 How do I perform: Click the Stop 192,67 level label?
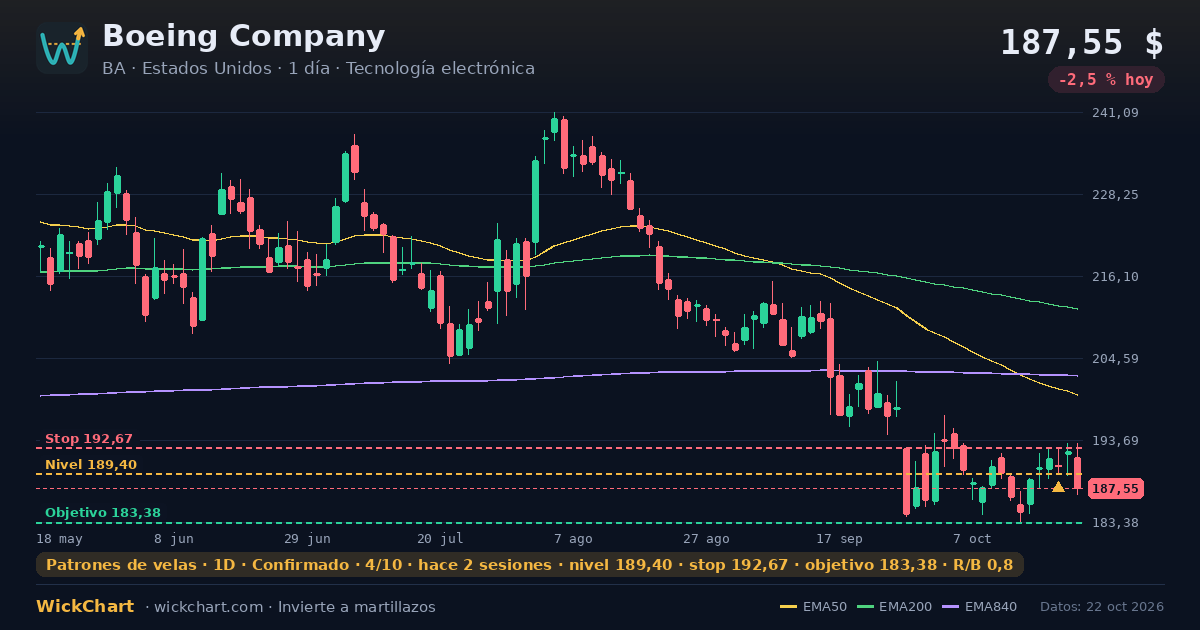[89, 439]
